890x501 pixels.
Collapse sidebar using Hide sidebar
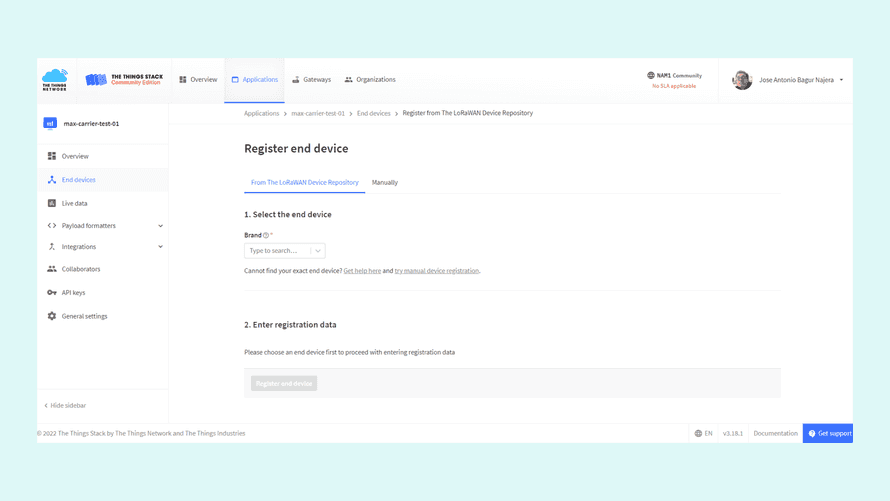[66, 405]
